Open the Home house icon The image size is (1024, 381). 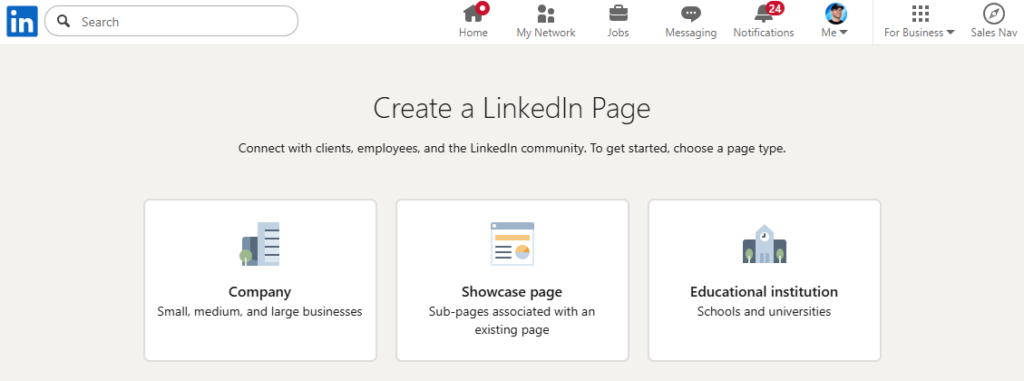pos(473,13)
